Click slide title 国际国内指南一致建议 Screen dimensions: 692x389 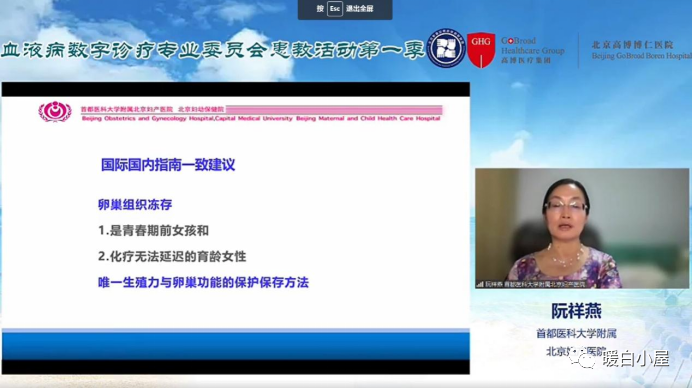pyautogui.click(x=168, y=165)
